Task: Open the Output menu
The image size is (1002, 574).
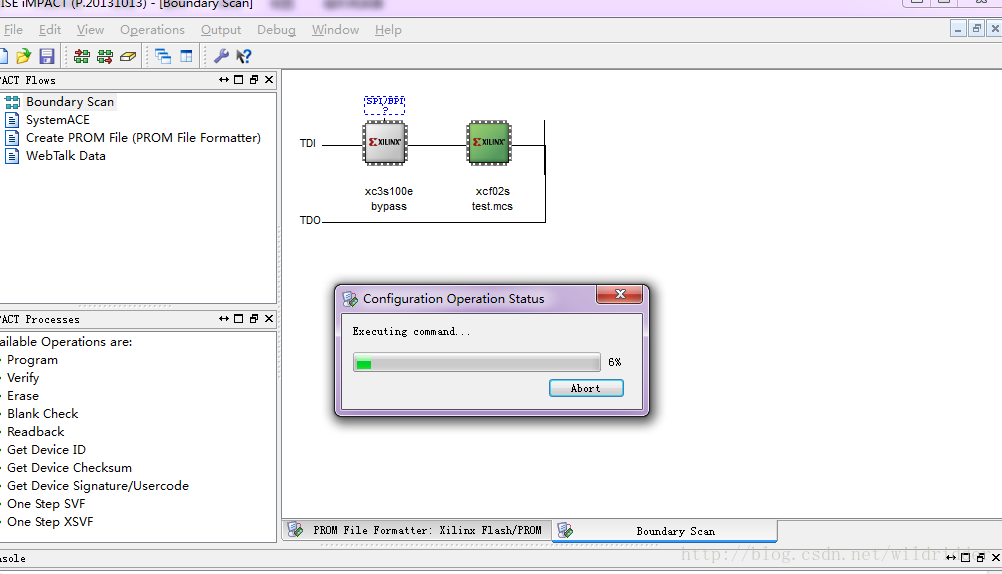Action: pos(221,30)
